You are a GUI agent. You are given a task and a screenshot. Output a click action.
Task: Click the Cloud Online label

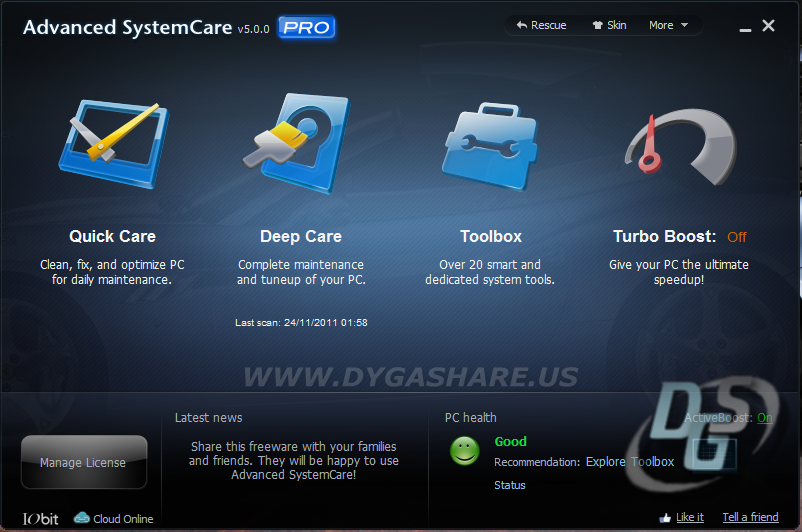(123, 519)
